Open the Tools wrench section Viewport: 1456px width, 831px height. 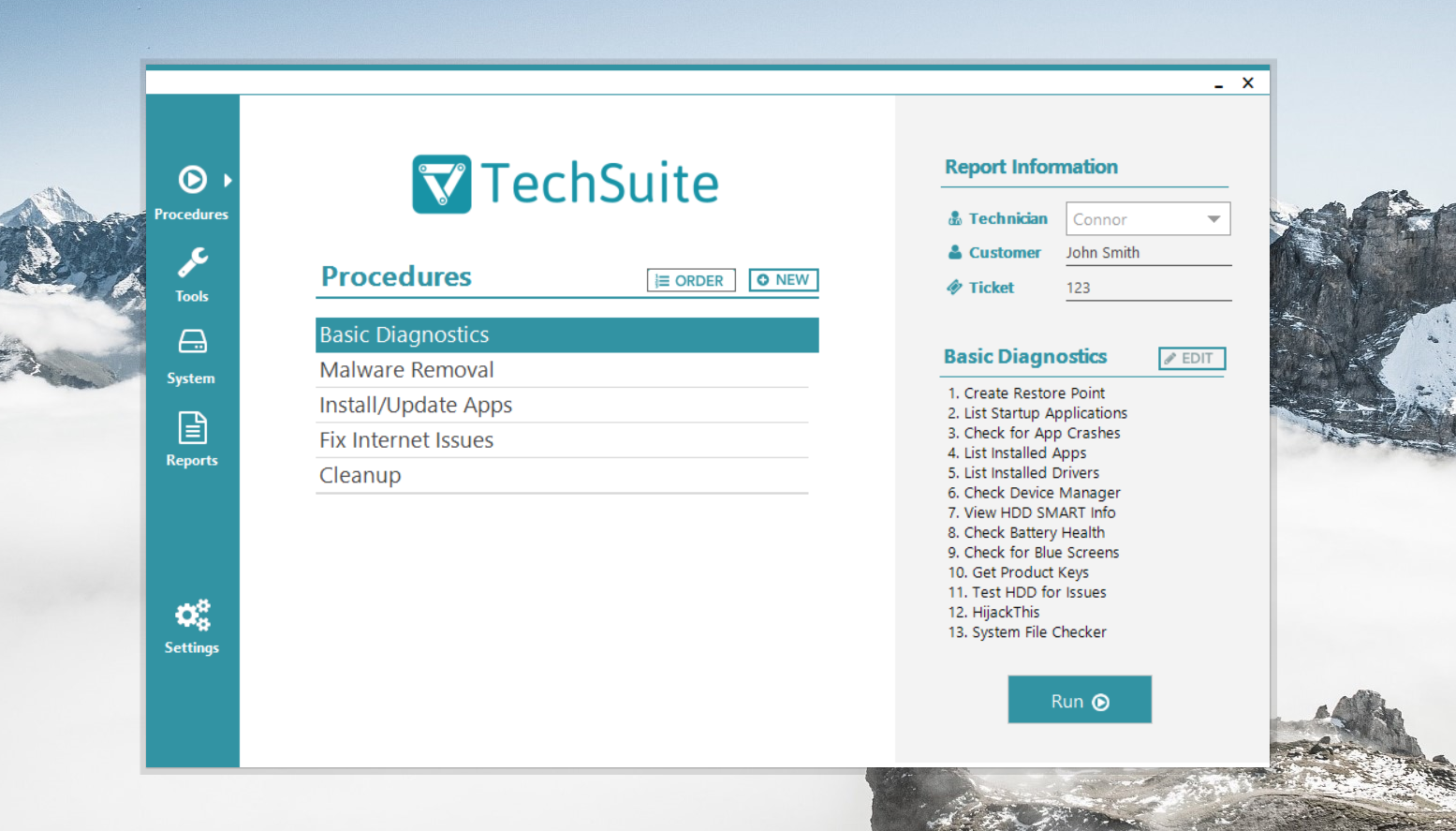(x=192, y=275)
